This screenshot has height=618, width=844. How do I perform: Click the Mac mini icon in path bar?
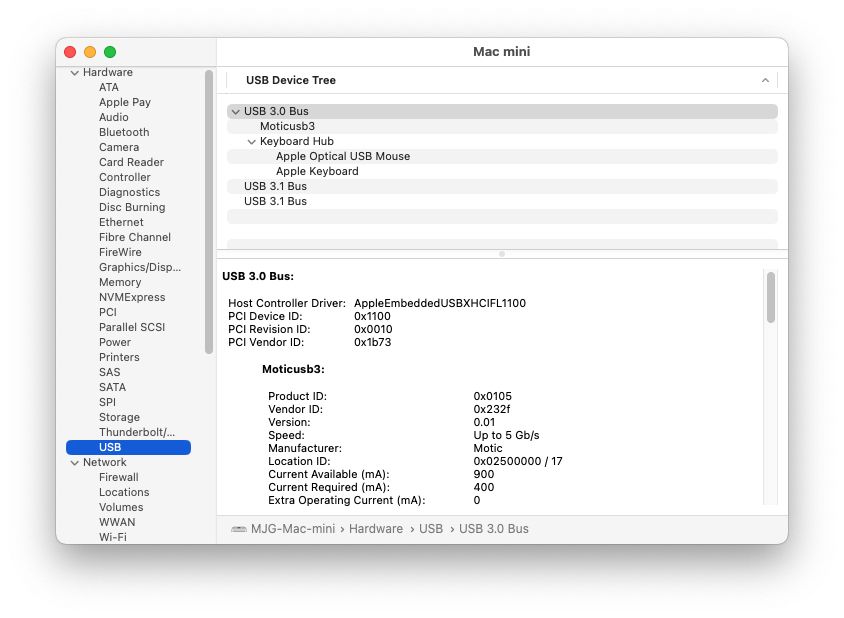click(238, 529)
